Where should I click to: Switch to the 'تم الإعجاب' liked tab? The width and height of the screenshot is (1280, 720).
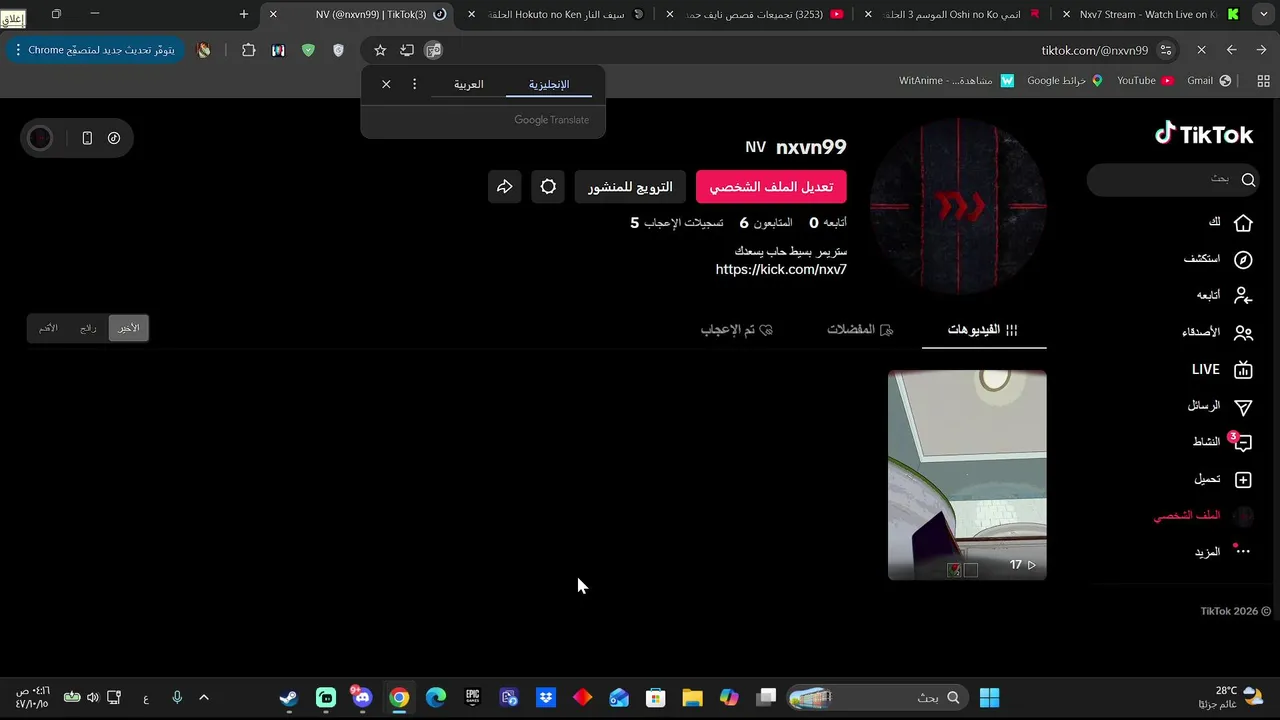point(737,330)
